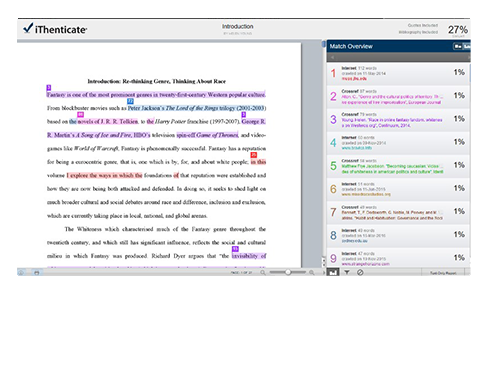Viewport: 488px width, 374px height.
Task: Click highlighted text 'spin-off Game of Thrones'
Action: pyautogui.click(x=207, y=135)
